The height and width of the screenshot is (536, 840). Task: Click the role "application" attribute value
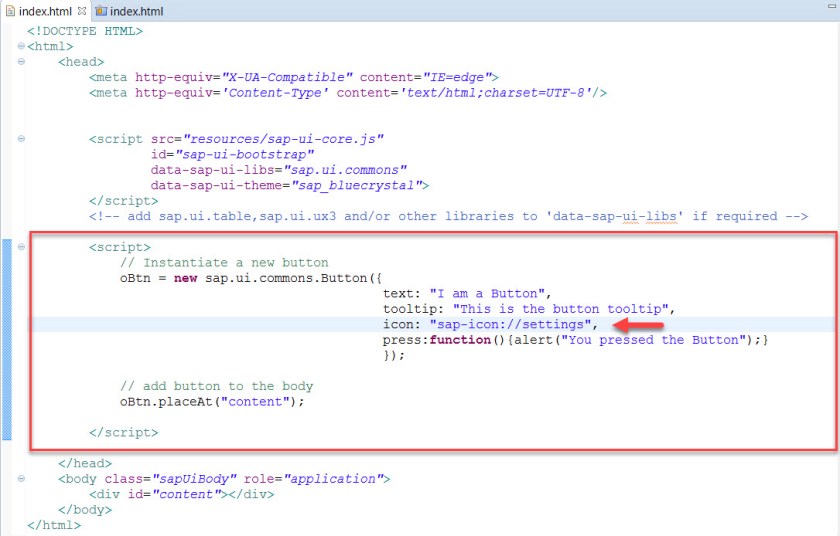(333, 479)
